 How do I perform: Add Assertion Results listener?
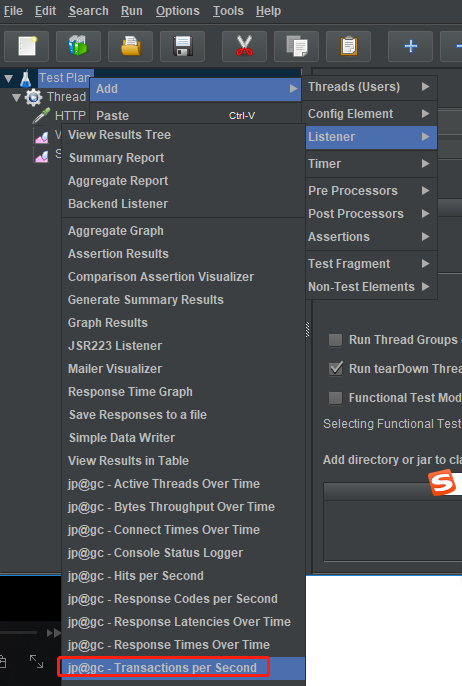click(183, 254)
